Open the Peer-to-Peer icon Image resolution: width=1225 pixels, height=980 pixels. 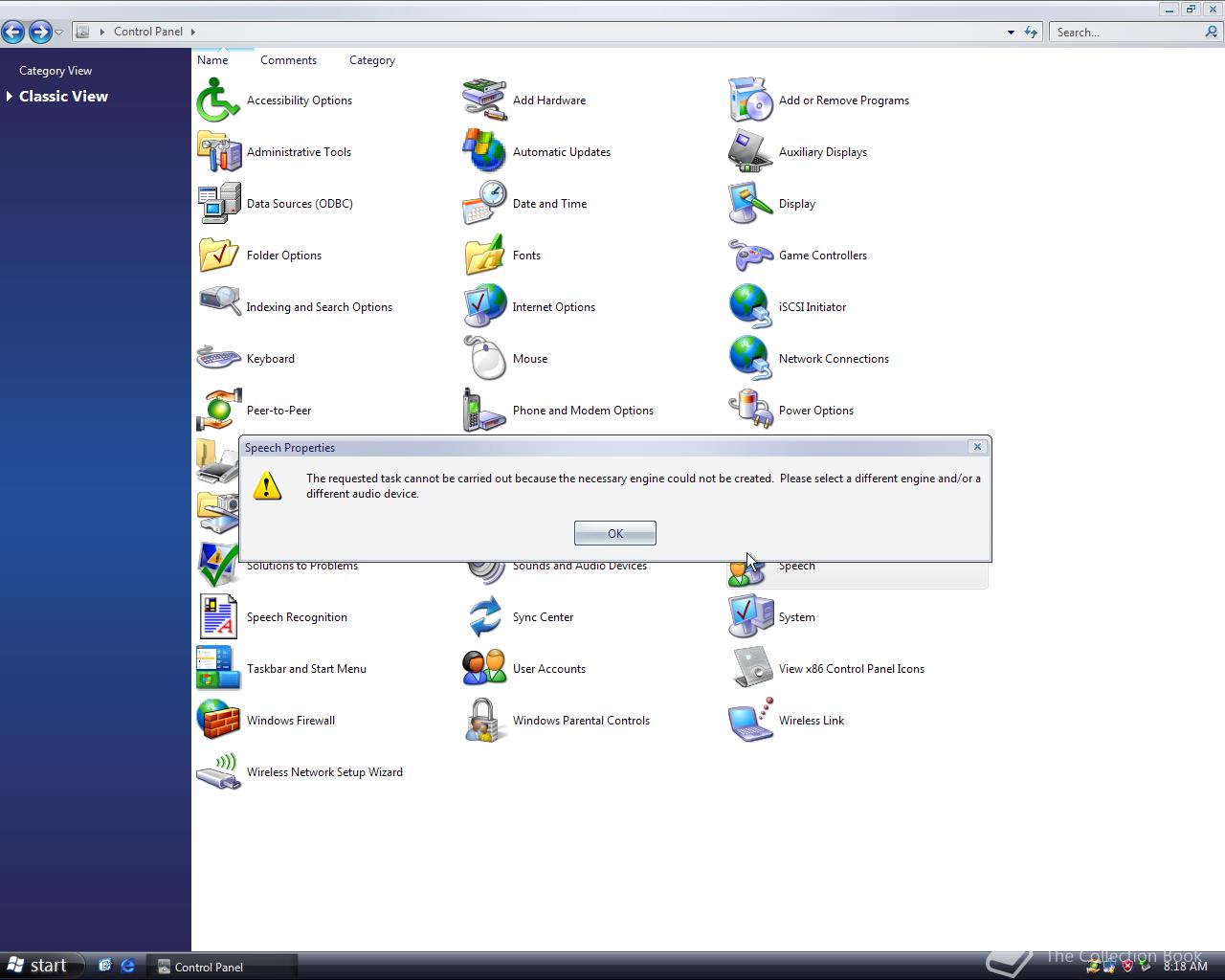coord(219,411)
